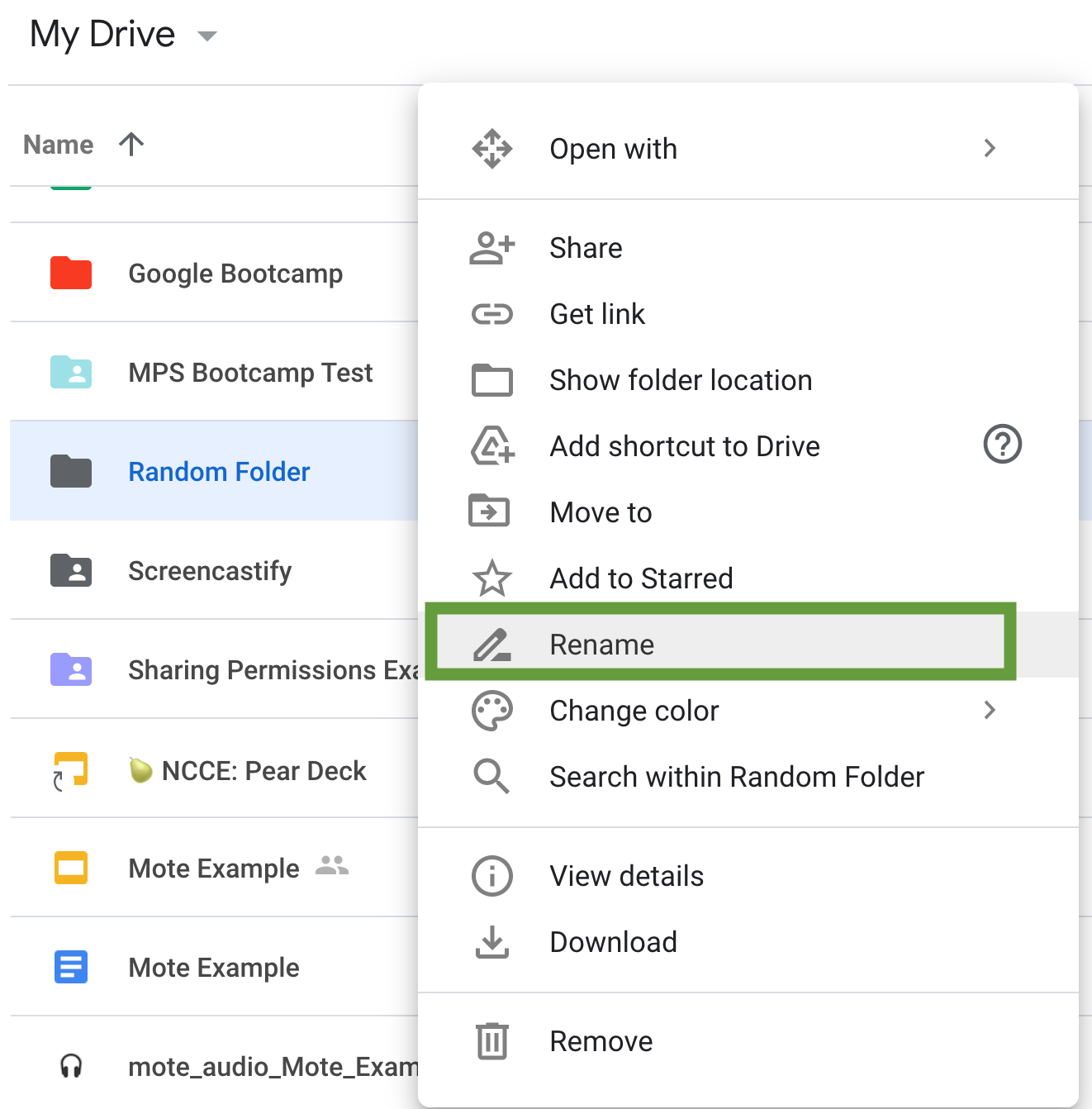
Task: Click Share in the context menu
Action: coord(586,248)
